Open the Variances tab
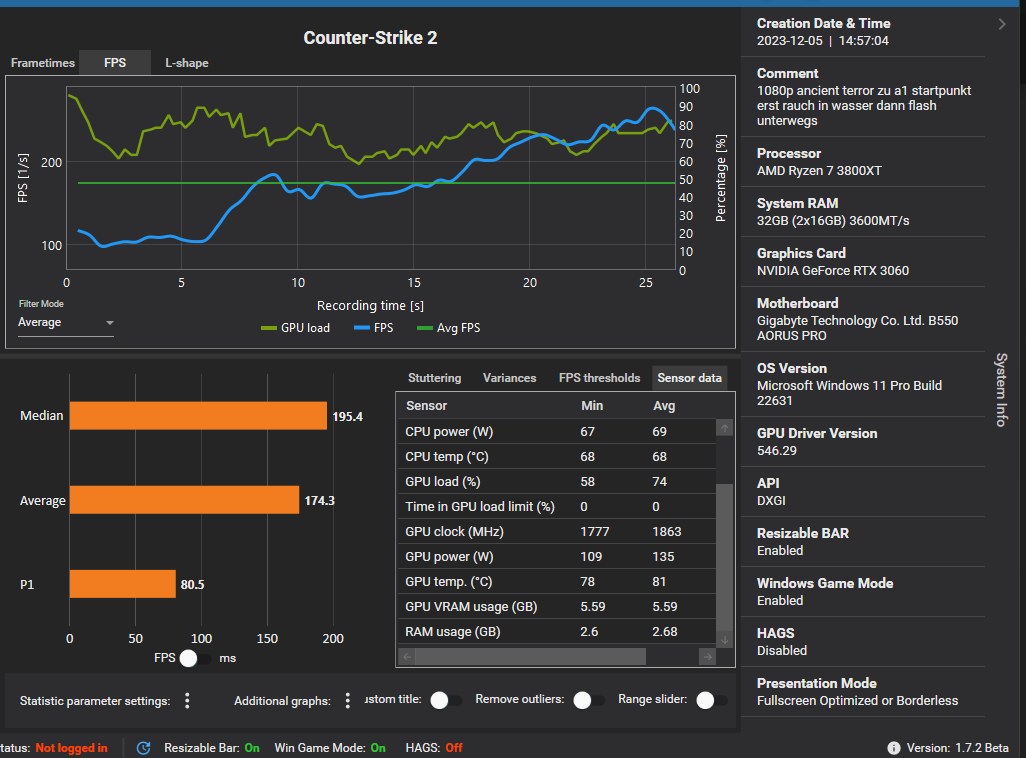1026x758 pixels. pyautogui.click(x=509, y=378)
